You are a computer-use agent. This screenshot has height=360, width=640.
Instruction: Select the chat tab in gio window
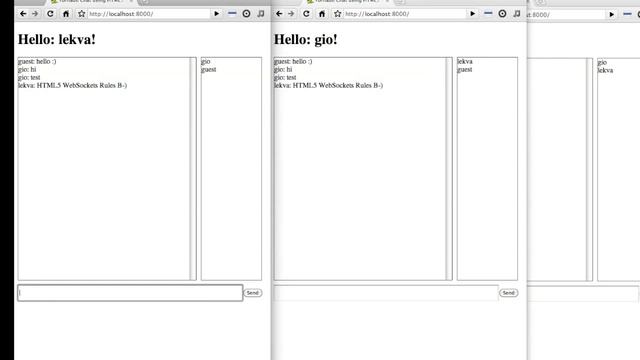[346, 2]
